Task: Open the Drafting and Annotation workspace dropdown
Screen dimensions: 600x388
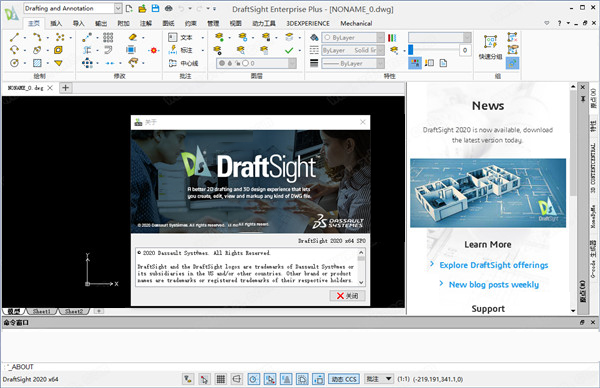Action: tap(118, 8)
